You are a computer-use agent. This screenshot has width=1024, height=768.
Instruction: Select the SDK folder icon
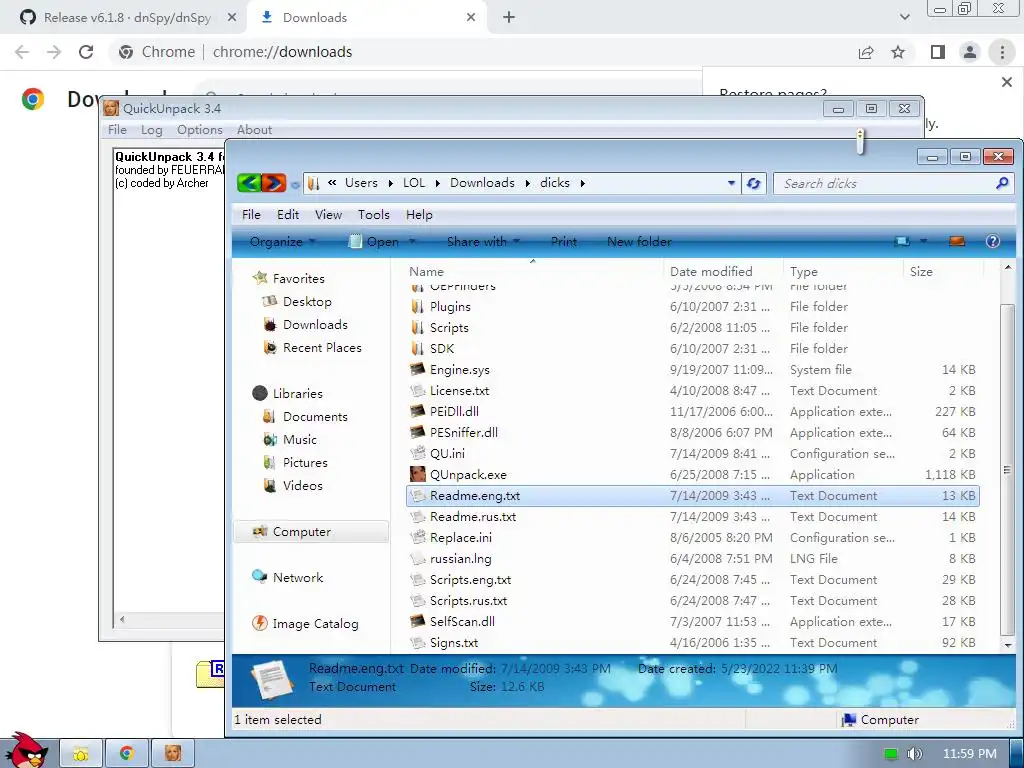[418, 349]
